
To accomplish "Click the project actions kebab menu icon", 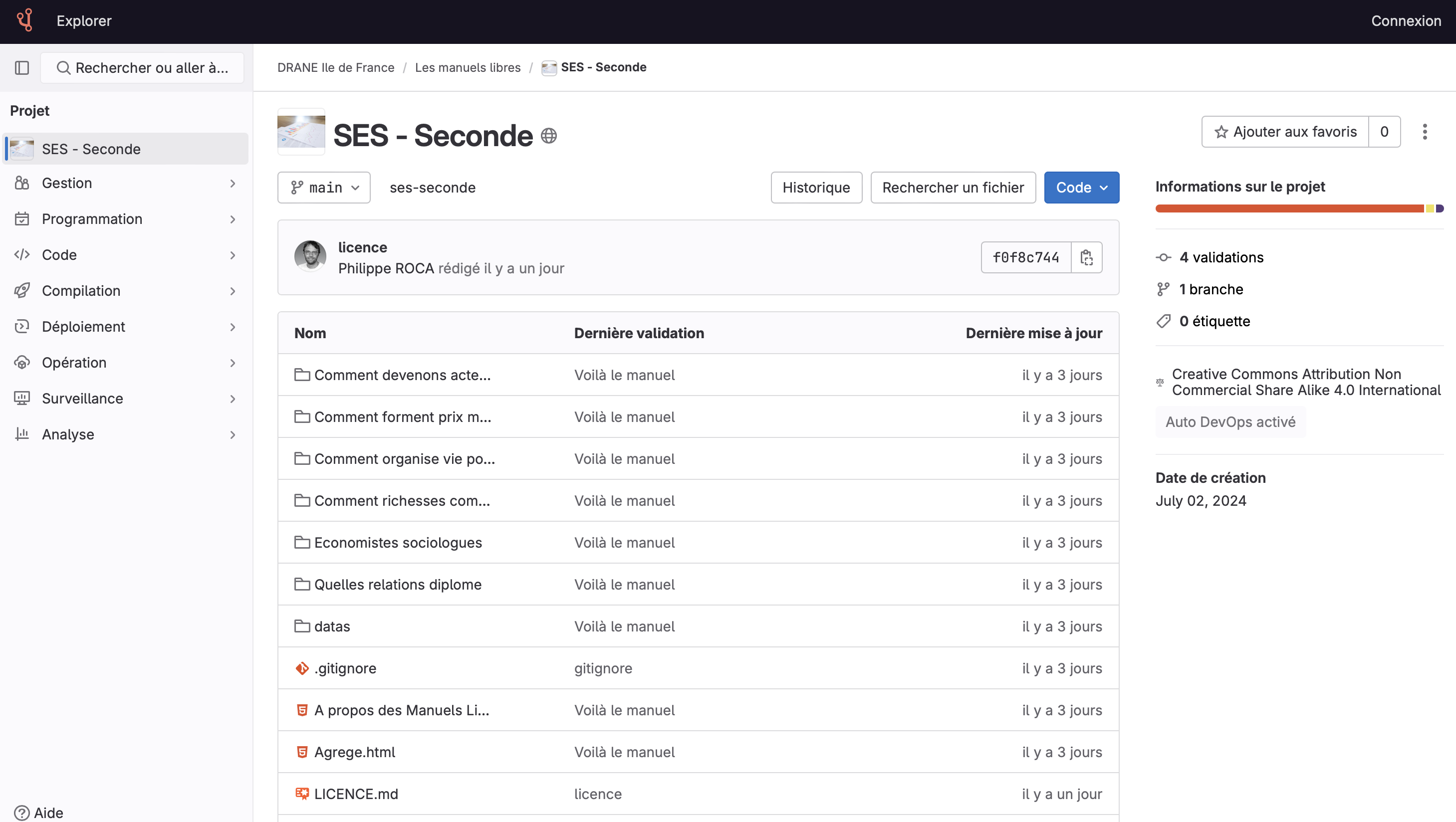I will pyautogui.click(x=1425, y=132).
